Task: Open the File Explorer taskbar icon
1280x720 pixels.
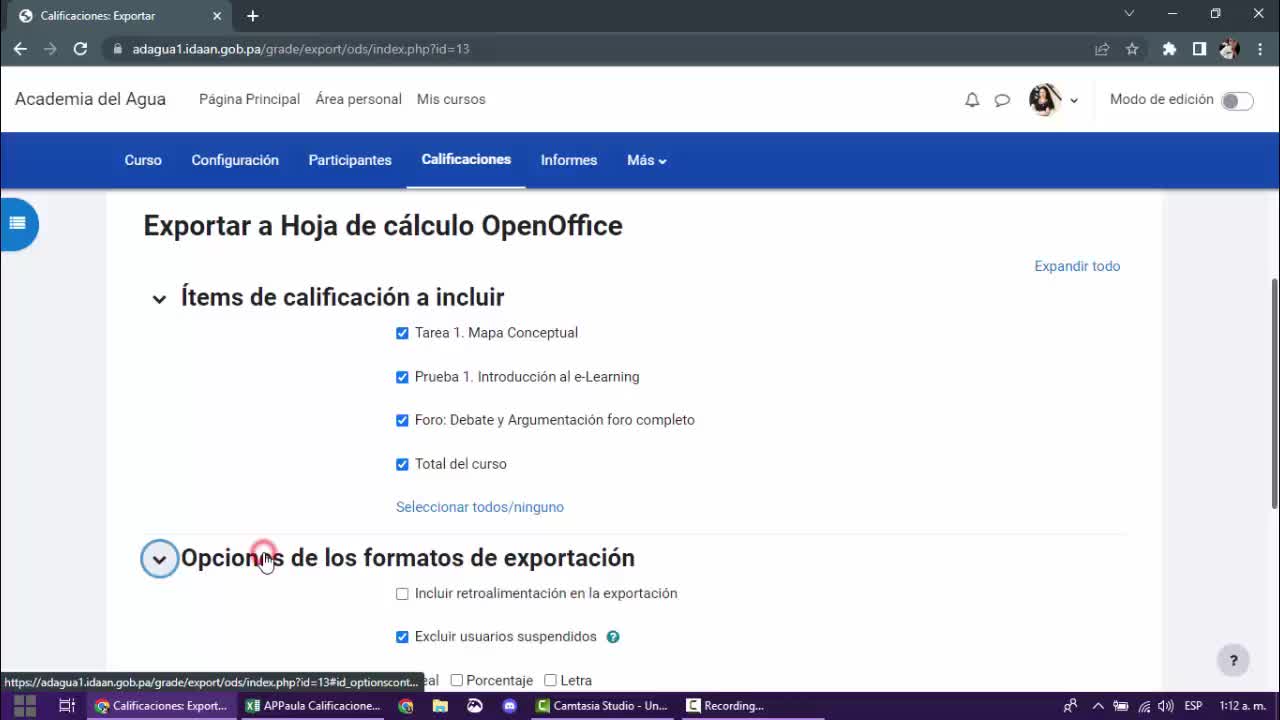Action: [x=440, y=706]
